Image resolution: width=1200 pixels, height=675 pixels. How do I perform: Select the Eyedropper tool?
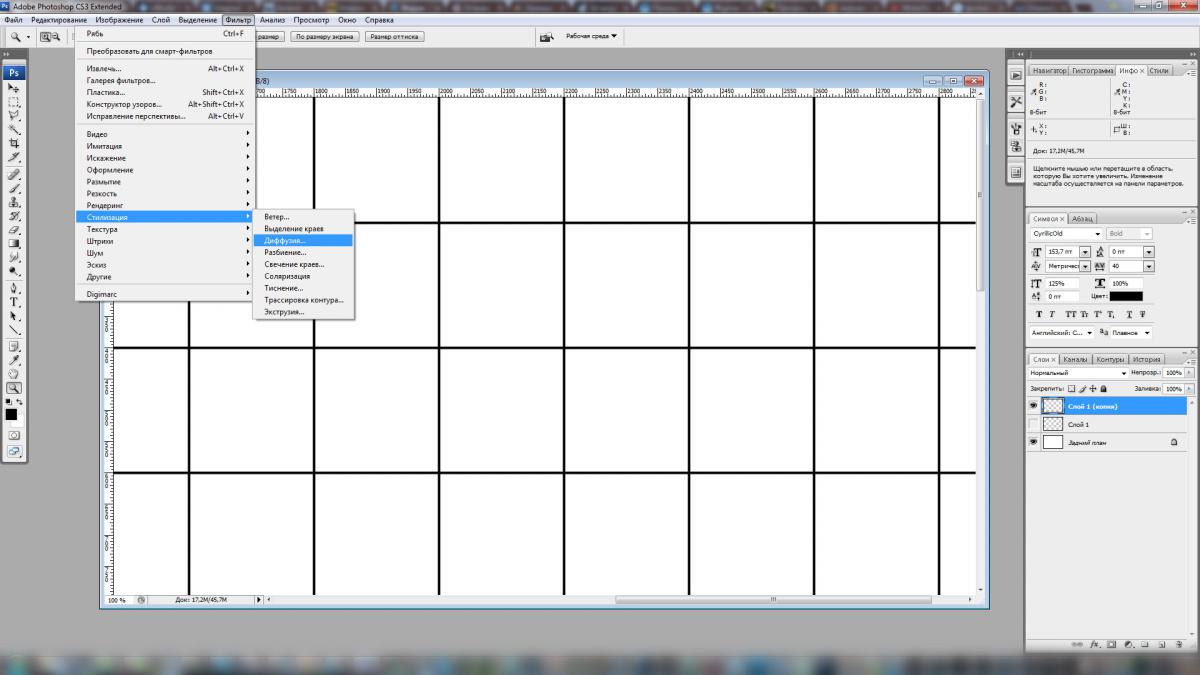15,360
